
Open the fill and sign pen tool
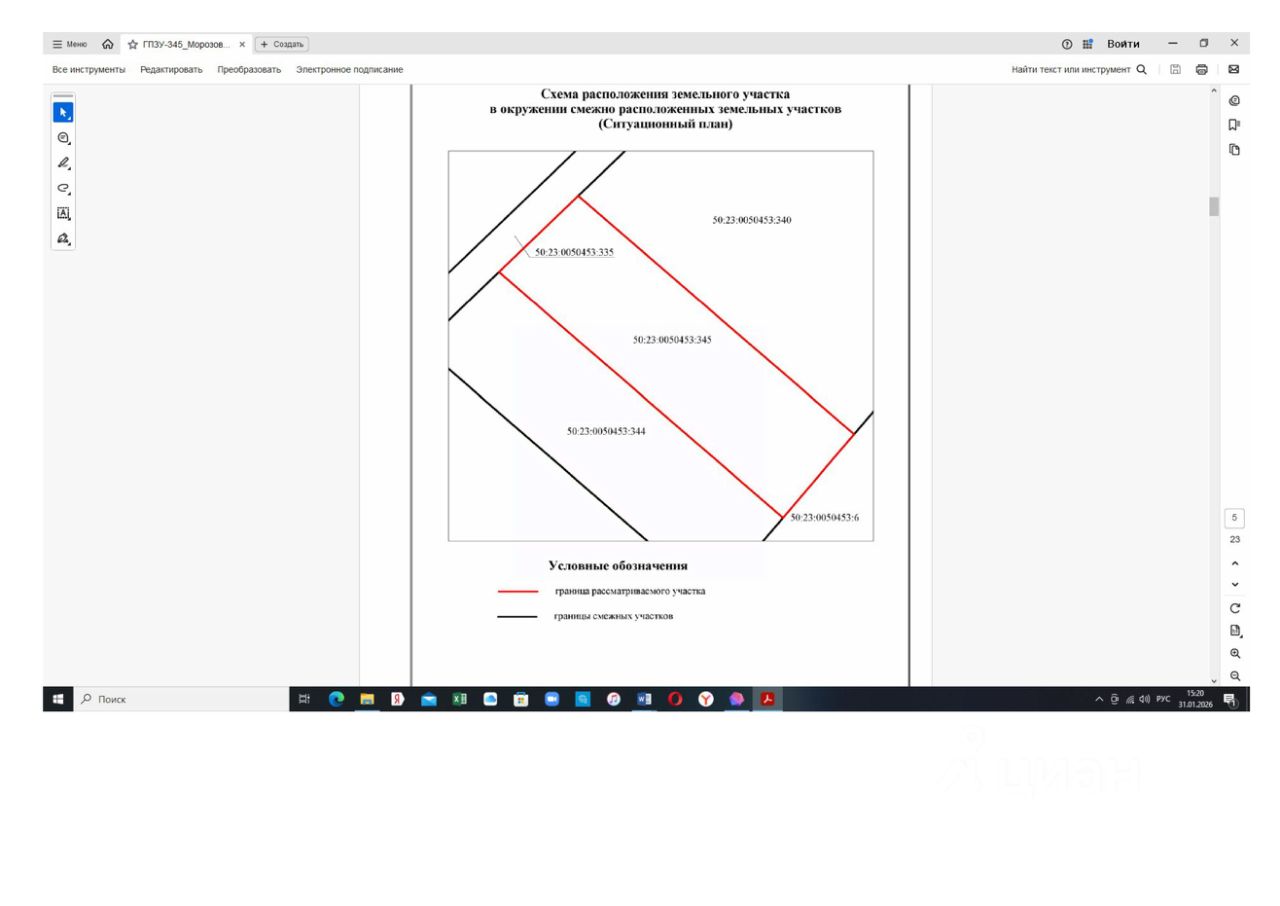pyautogui.click(x=63, y=239)
